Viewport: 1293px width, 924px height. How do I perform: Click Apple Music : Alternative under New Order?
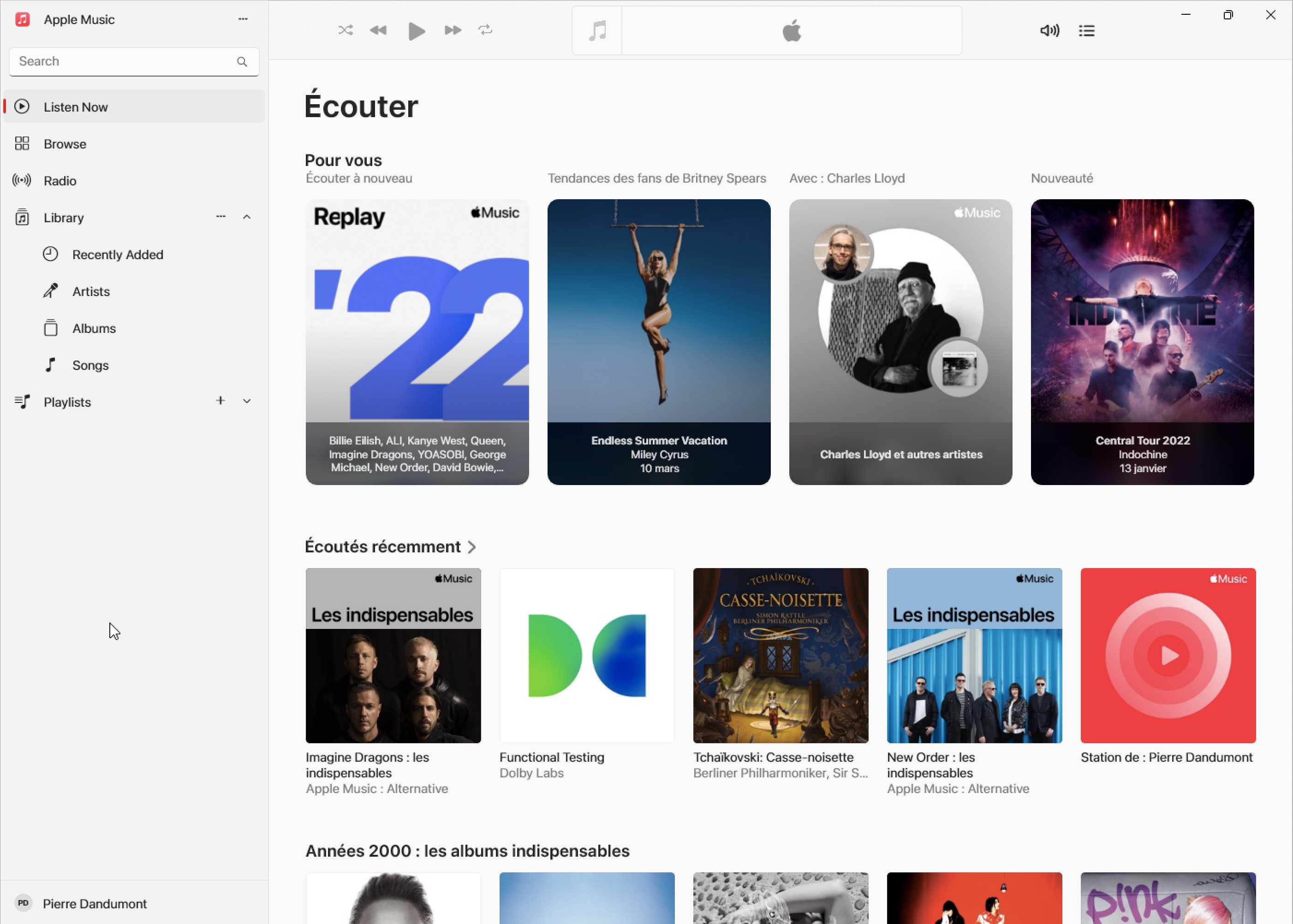(958, 788)
